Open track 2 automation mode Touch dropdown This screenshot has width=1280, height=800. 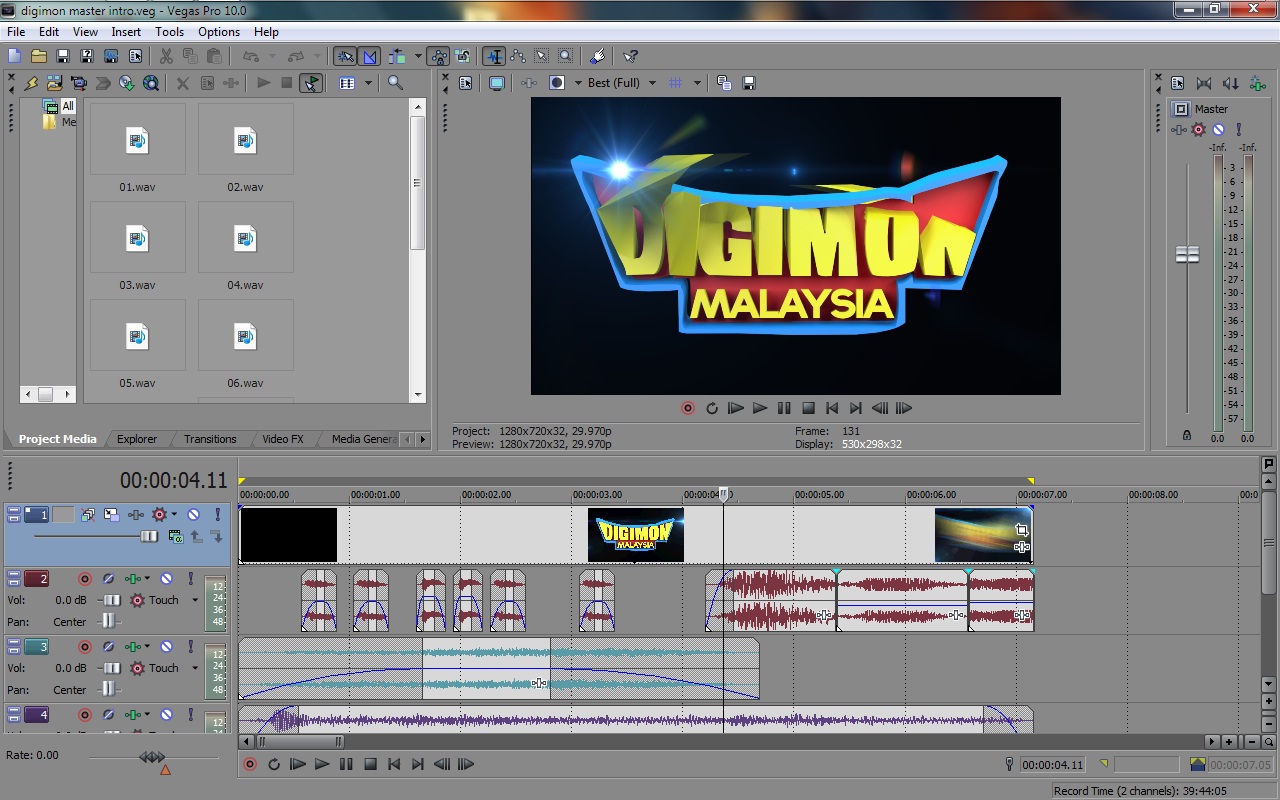point(194,600)
